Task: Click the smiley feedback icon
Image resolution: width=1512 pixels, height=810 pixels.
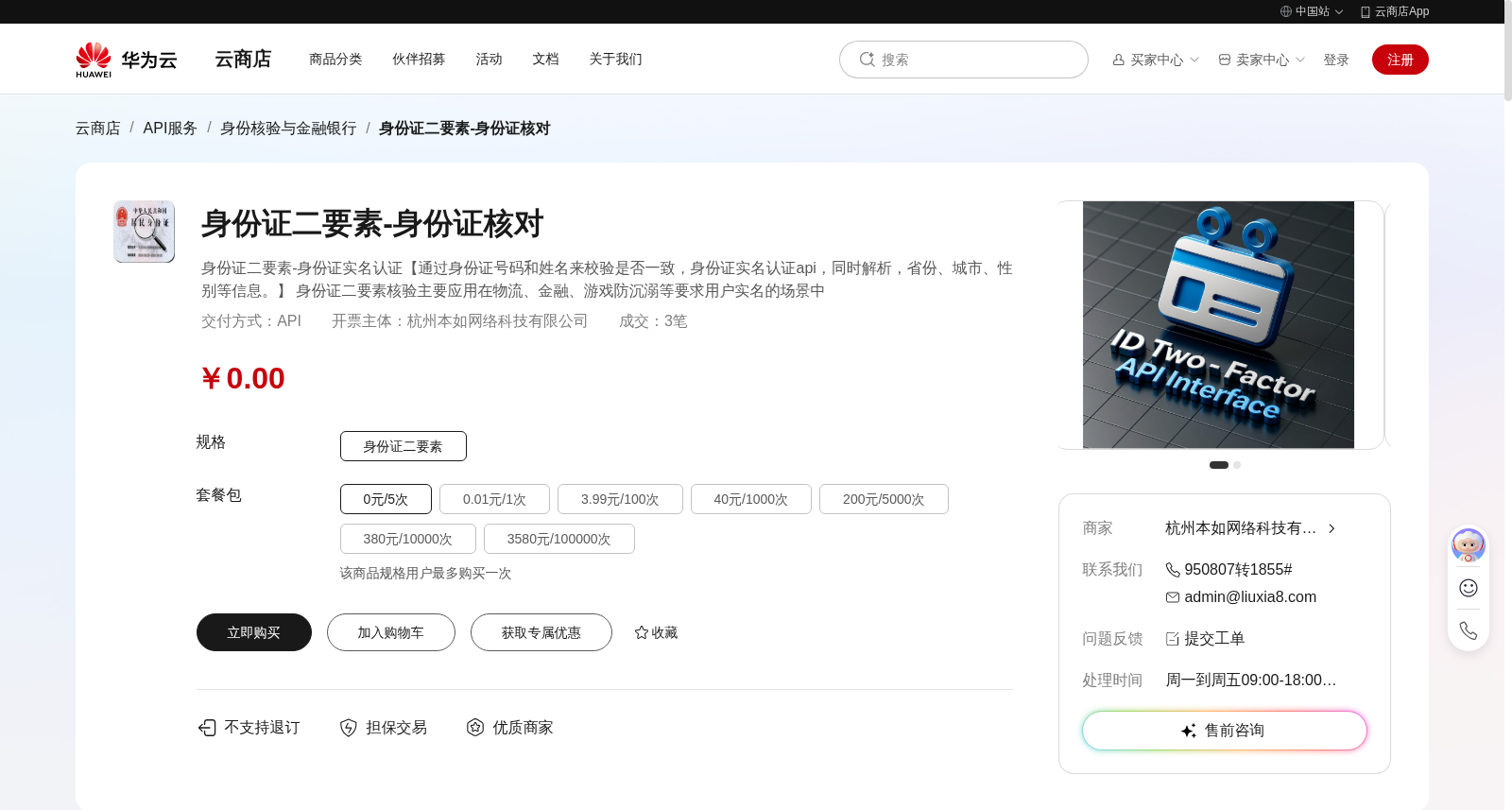Action: point(1469,588)
